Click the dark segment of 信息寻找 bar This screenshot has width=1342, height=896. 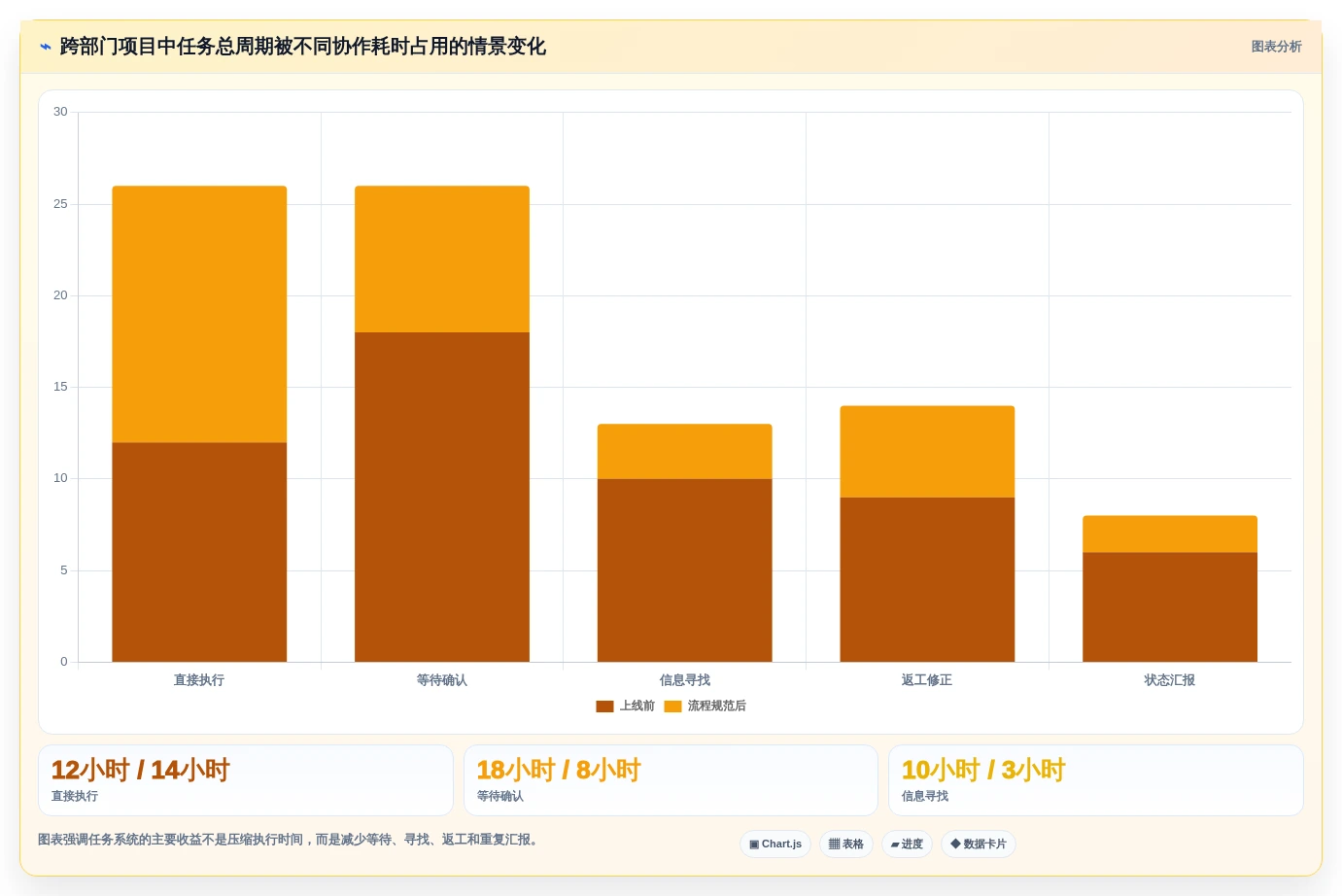[x=685, y=570]
